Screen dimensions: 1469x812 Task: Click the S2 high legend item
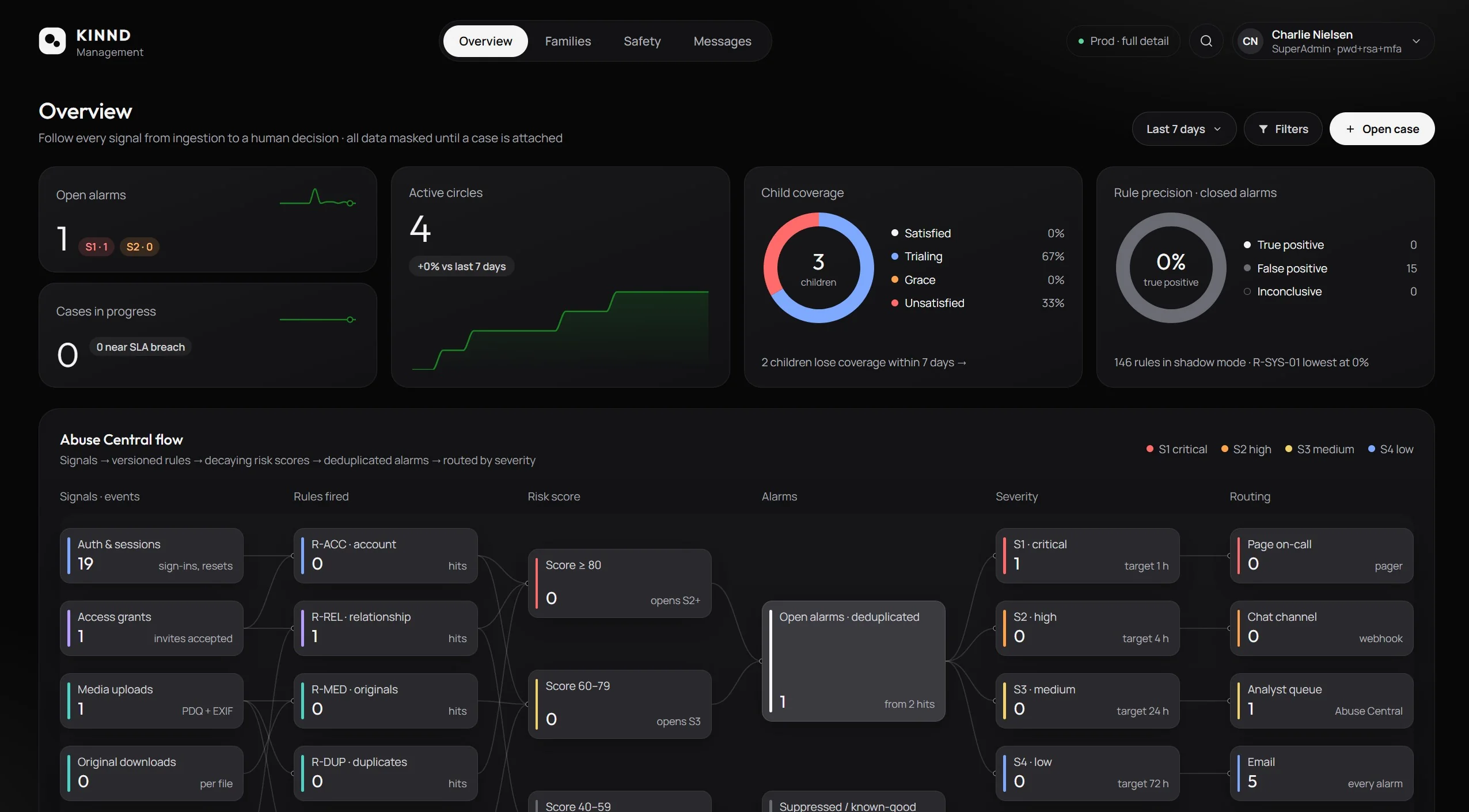(x=1246, y=449)
